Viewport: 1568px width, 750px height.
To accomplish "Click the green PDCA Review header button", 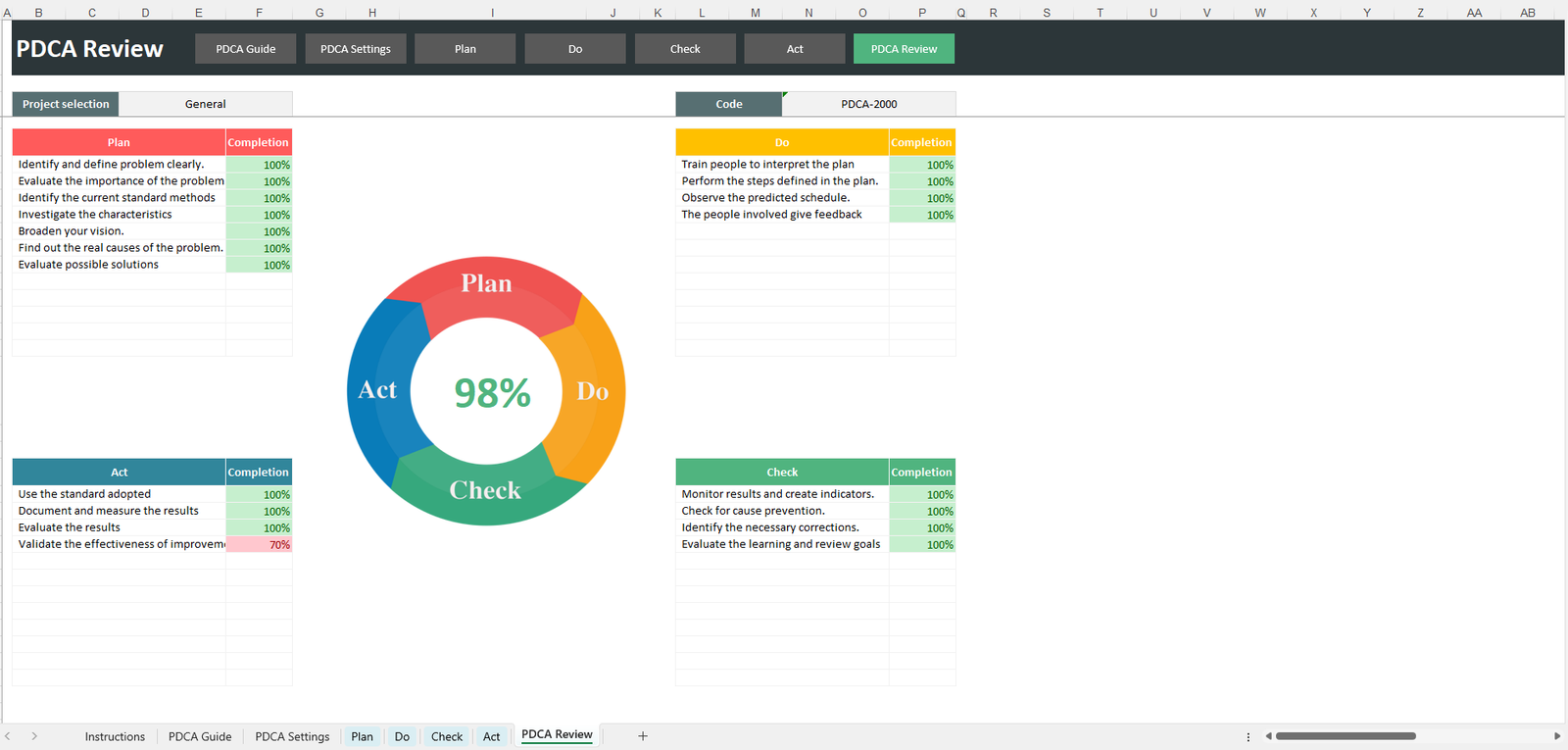I will tap(904, 49).
